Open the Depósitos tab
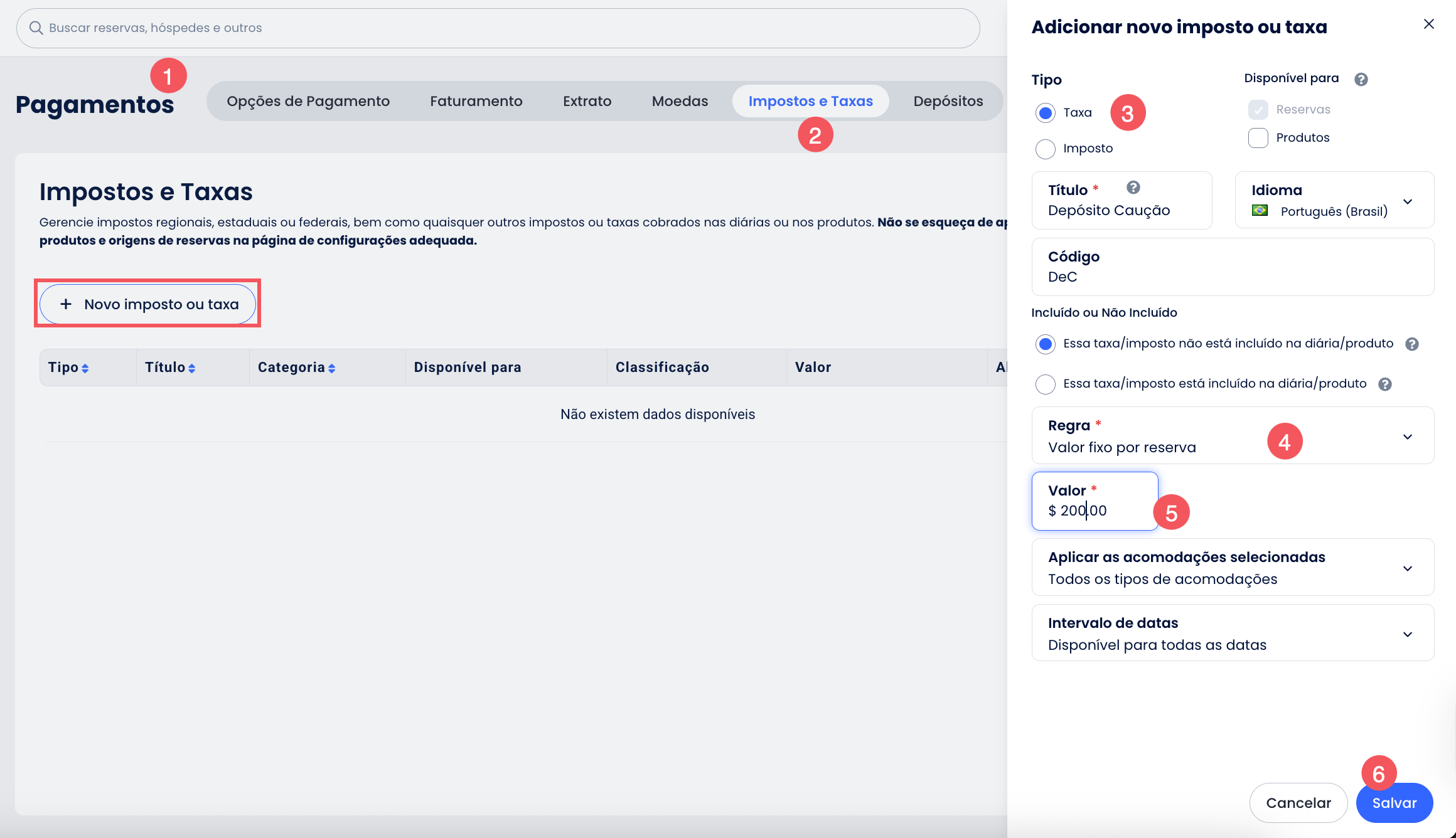This screenshot has width=1456, height=838. (x=948, y=101)
